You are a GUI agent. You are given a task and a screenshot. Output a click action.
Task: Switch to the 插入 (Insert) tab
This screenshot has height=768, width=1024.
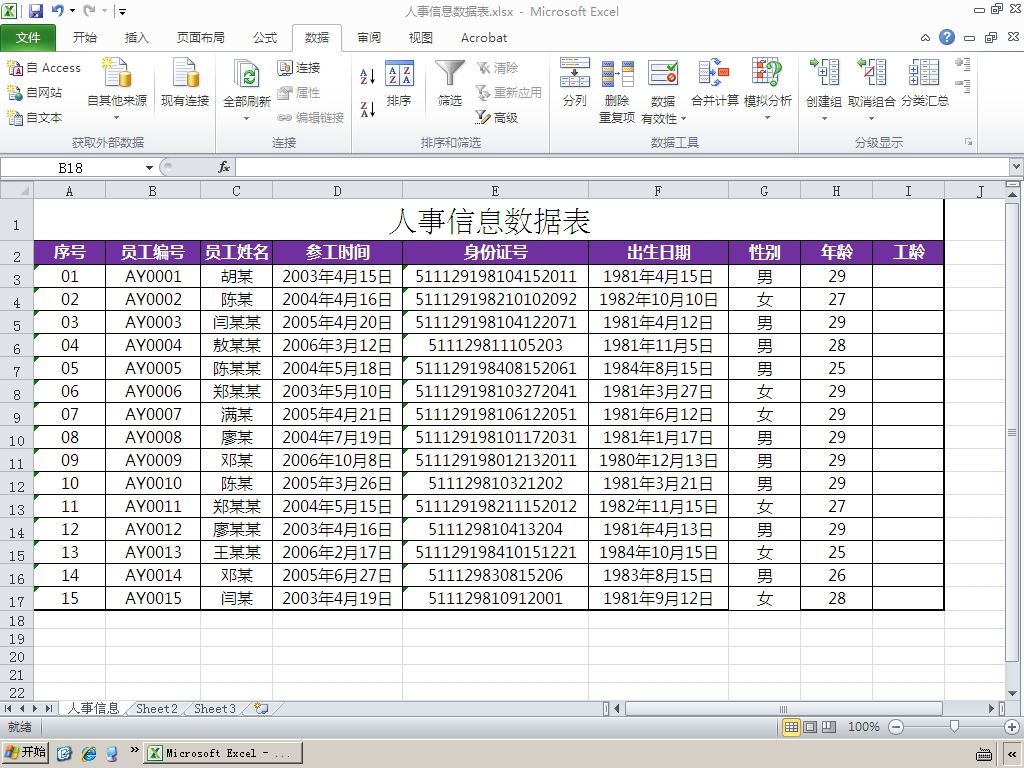[x=136, y=38]
